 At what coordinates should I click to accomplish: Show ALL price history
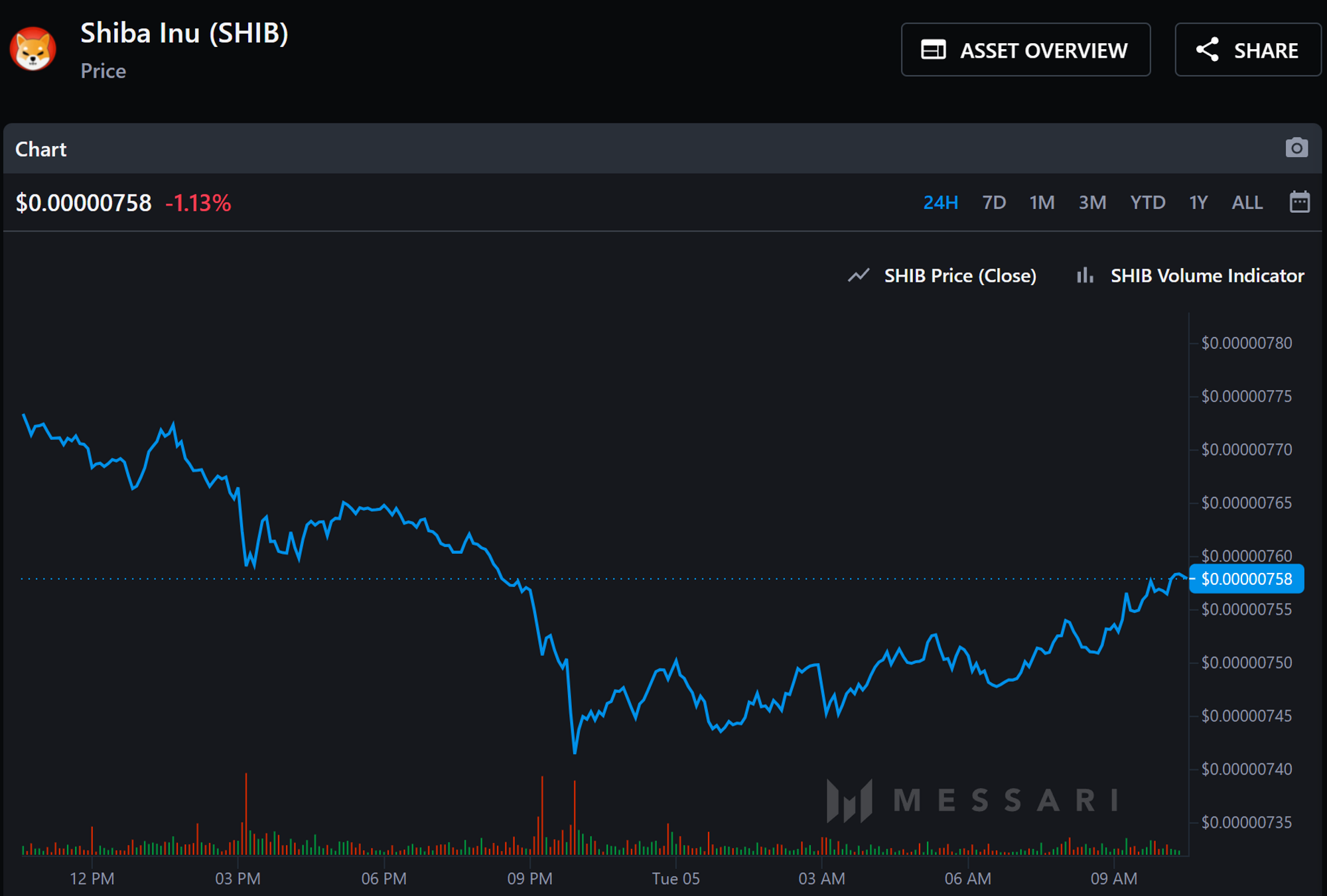pyautogui.click(x=1247, y=202)
